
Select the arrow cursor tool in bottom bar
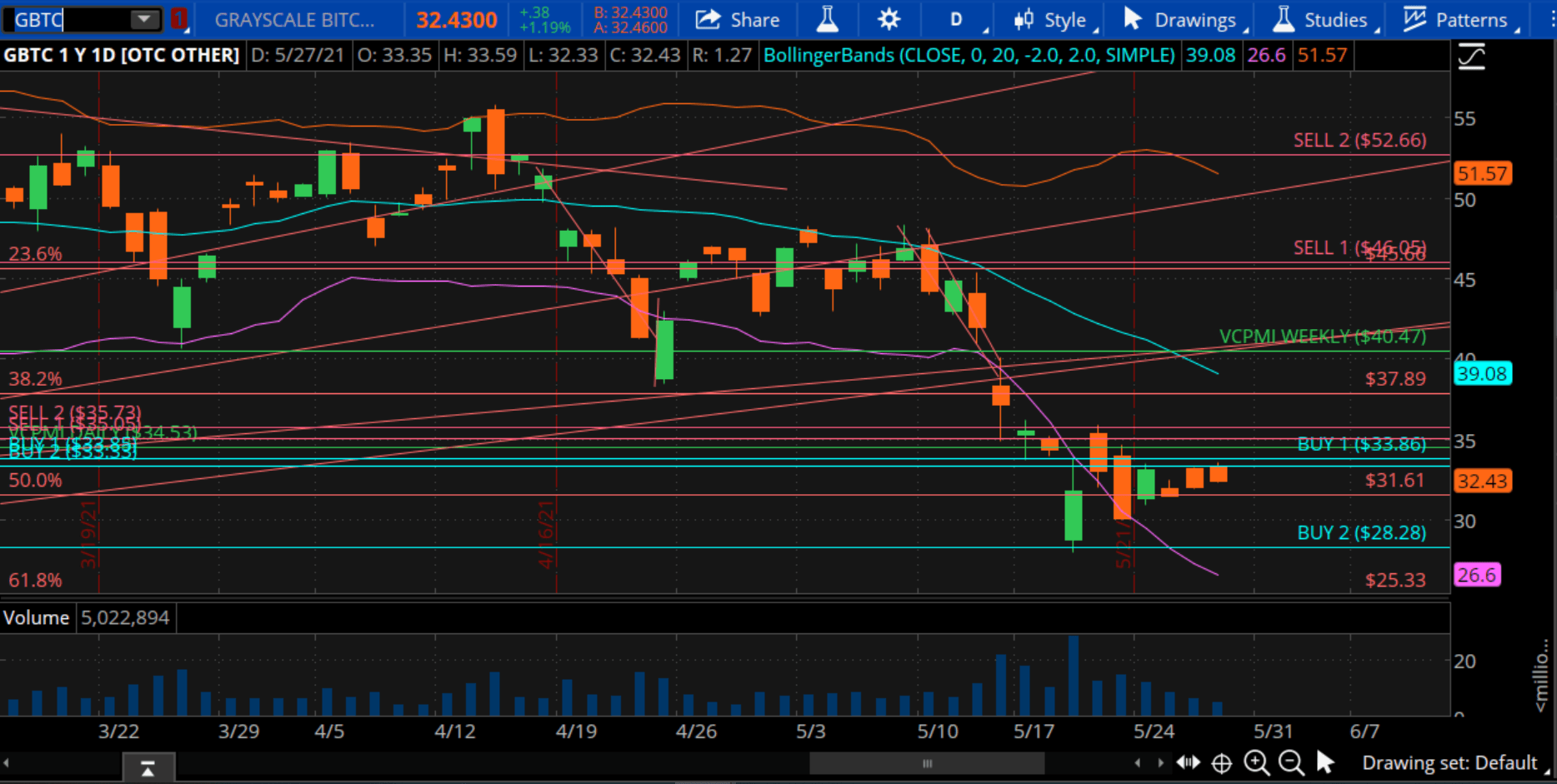coord(1325,762)
